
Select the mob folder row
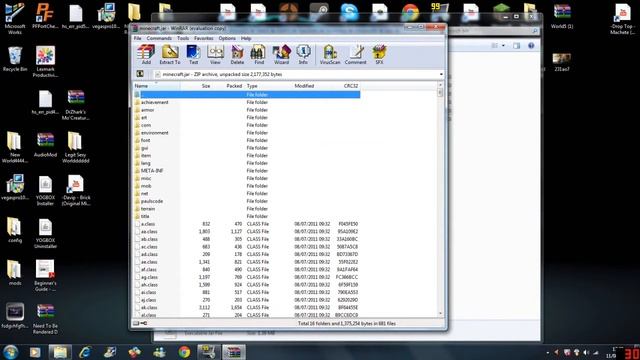click(x=247, y=186)
